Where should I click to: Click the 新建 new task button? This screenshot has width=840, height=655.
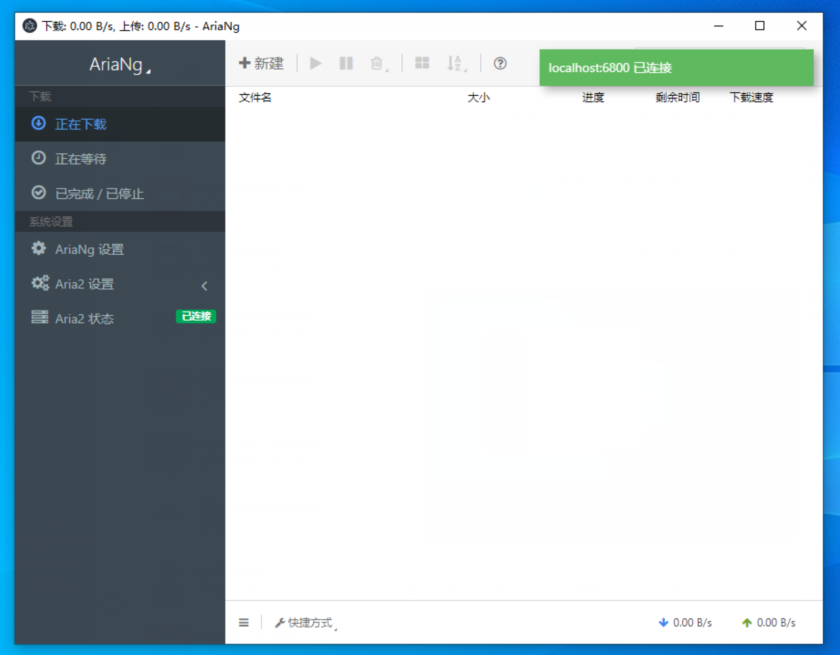point(260,63)
